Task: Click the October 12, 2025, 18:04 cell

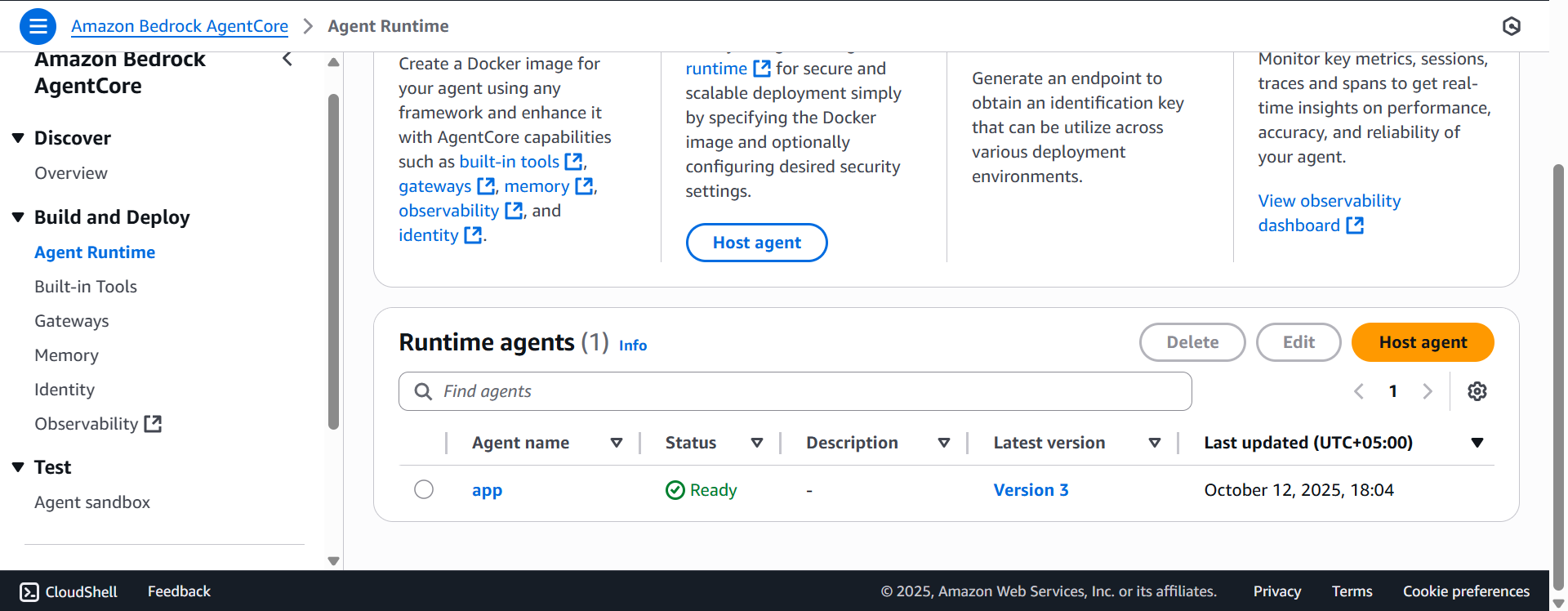Action: tap(1299, 490)
